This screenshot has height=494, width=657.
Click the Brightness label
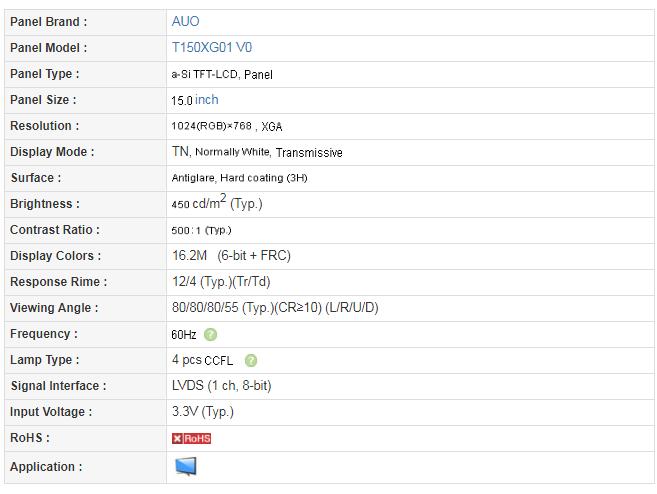click(x=45, y=204)
